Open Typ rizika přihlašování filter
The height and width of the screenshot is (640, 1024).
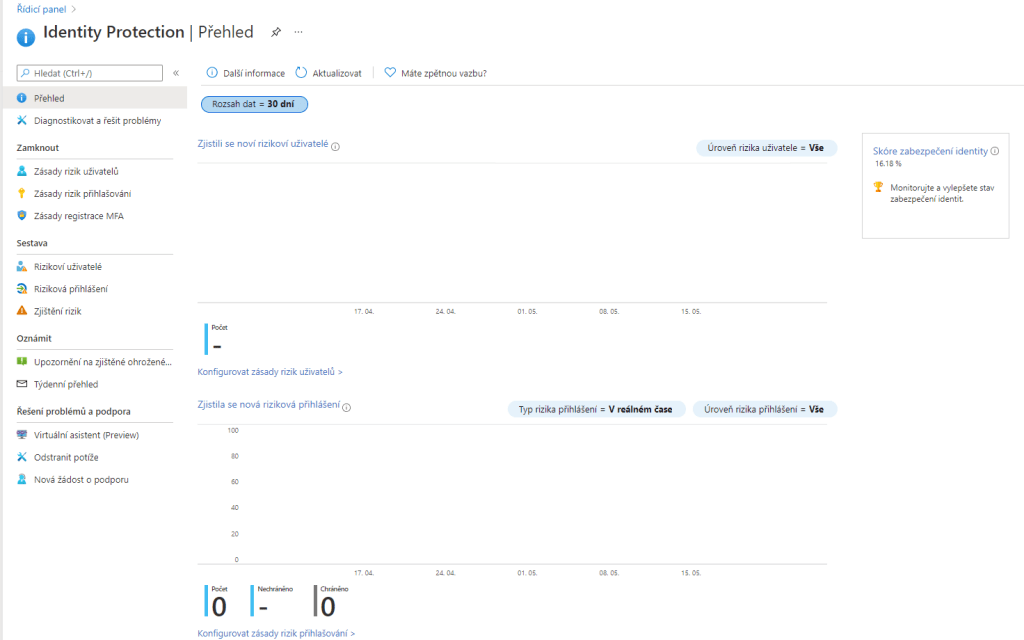(x=597, y=409)
